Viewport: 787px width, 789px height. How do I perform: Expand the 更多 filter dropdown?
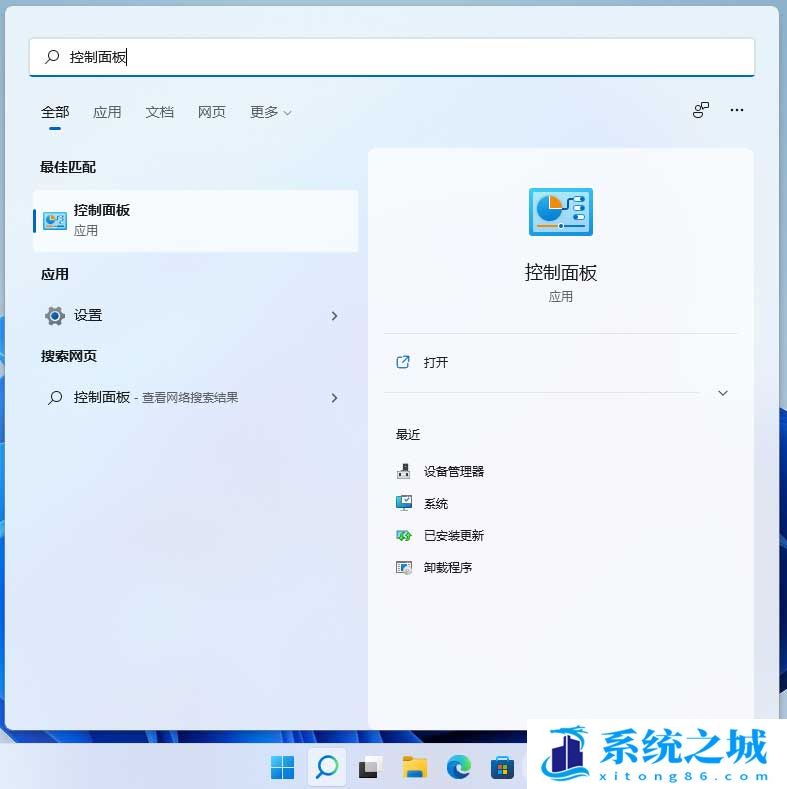point(270,113)
